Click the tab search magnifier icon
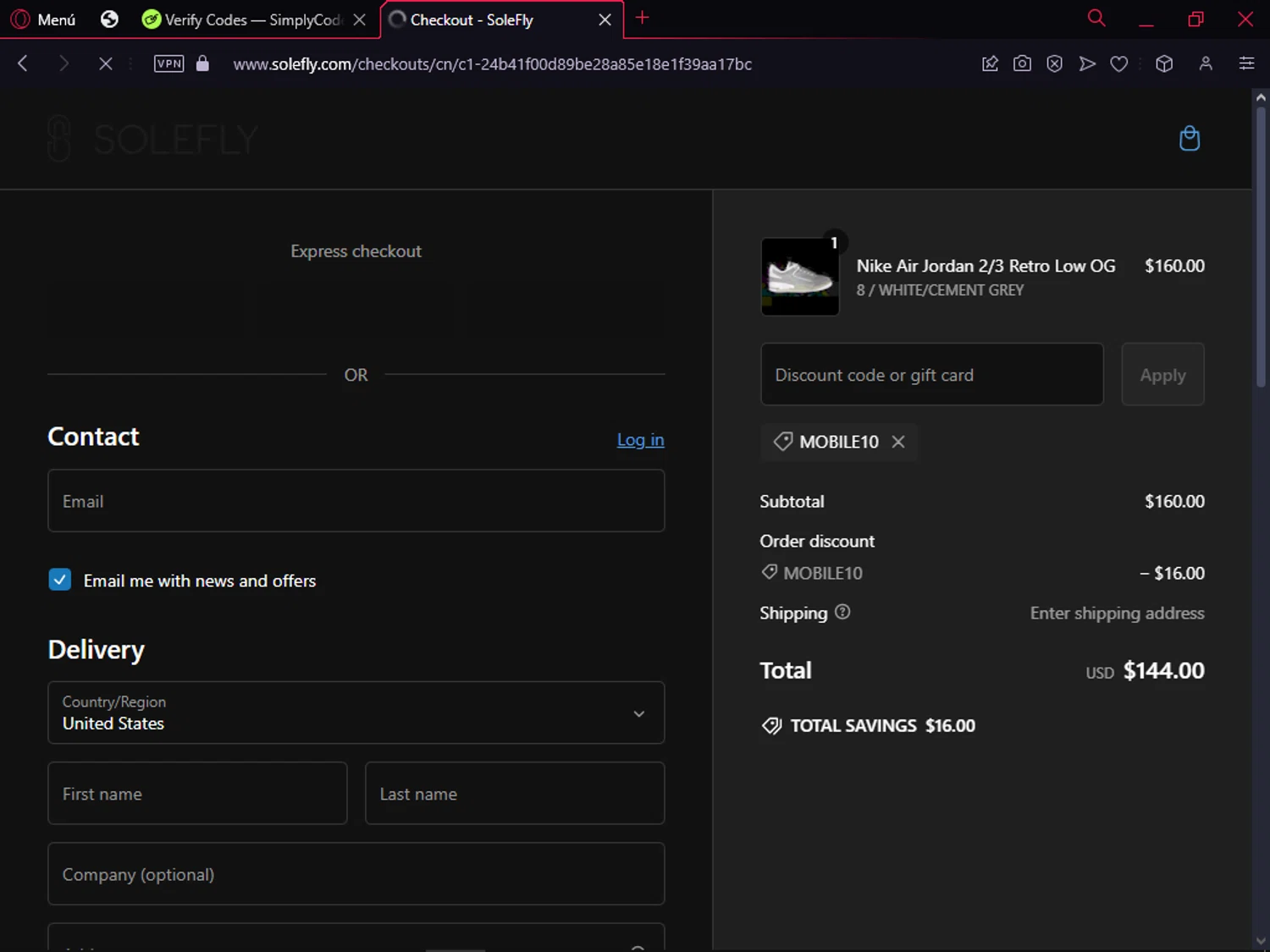The image size is (1270, 952). coord(1096,18)
